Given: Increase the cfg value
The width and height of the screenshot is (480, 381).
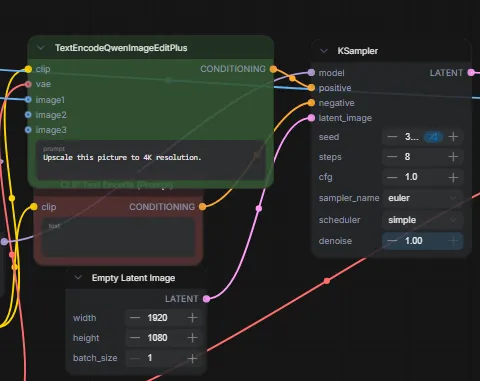Looking at the screenshot, I should [x=453, y=177].
